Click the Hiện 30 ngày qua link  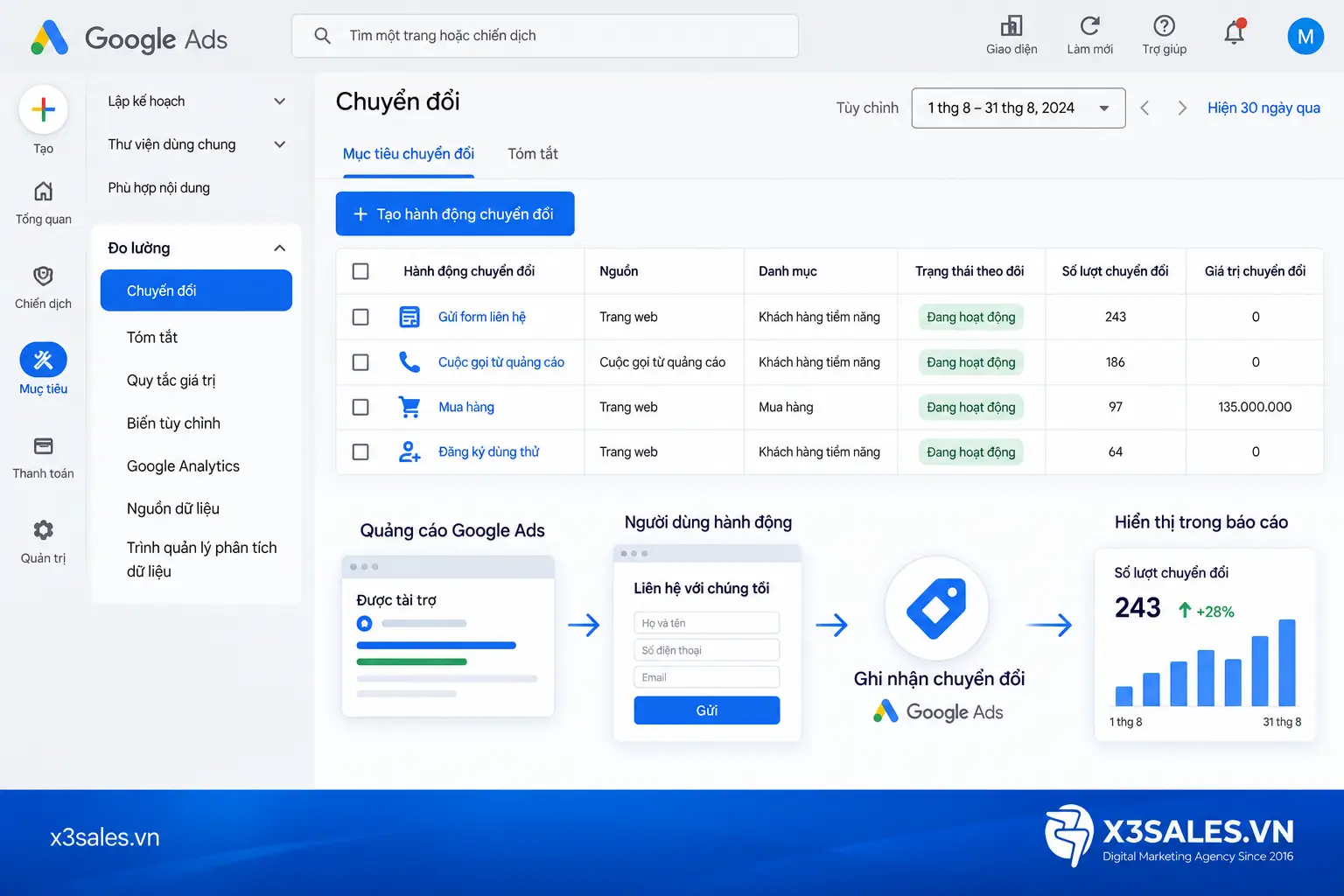[1263, 108]
